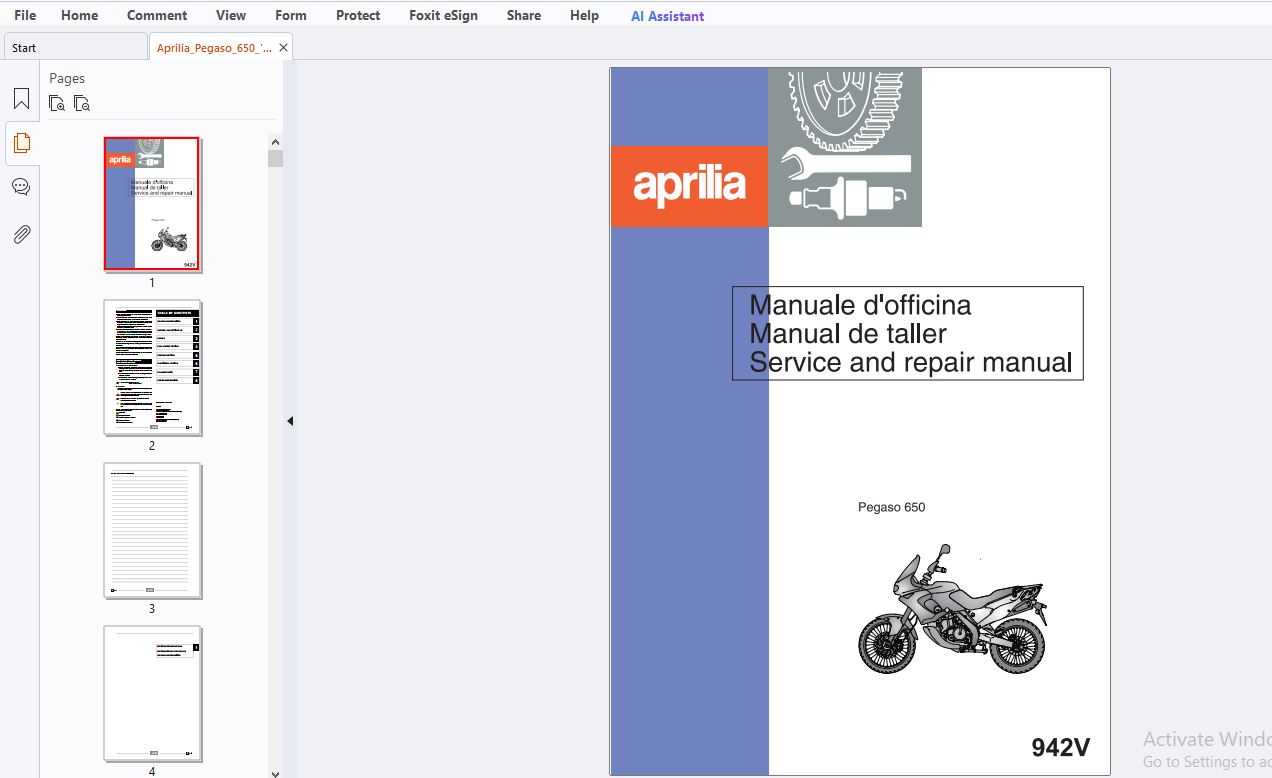Click the aprilia logo on page
The width and height of the screenshot is (1272, 778).
coord(689,186)
